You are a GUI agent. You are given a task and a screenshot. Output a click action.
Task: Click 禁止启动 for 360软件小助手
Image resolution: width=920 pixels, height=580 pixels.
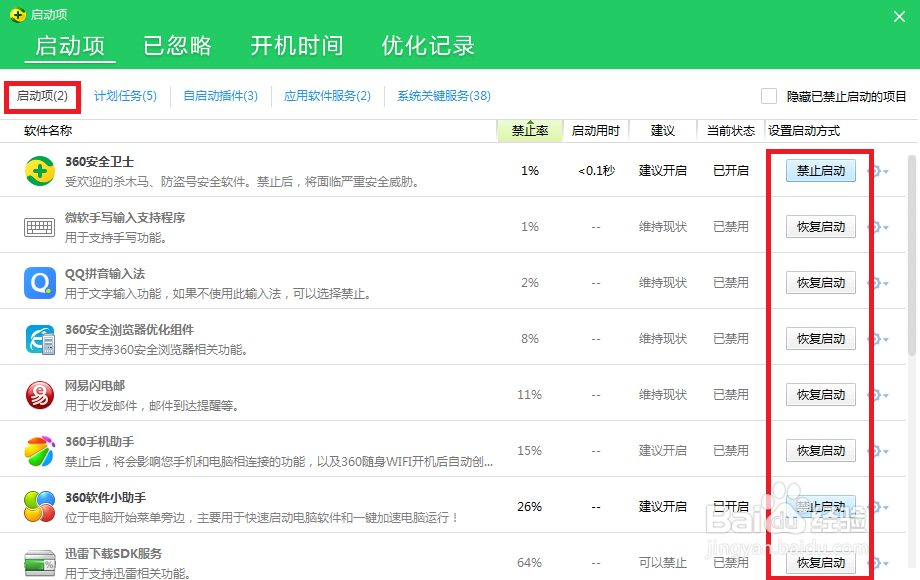[821, 507]
